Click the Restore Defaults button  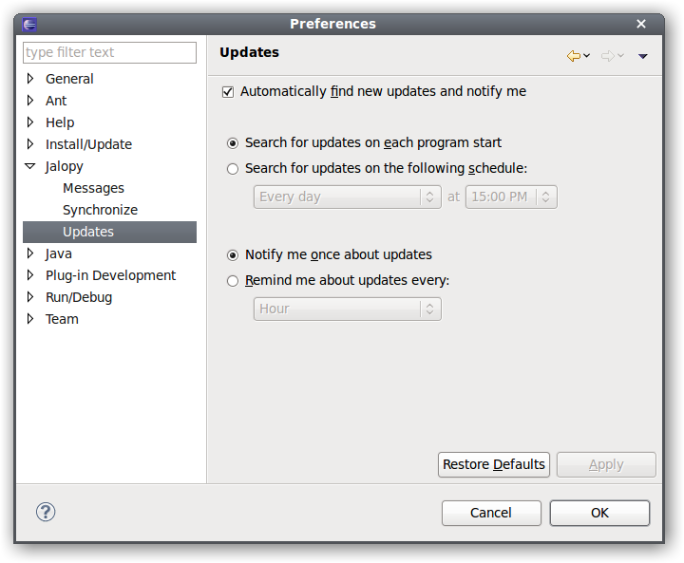(x=494, y=465)
